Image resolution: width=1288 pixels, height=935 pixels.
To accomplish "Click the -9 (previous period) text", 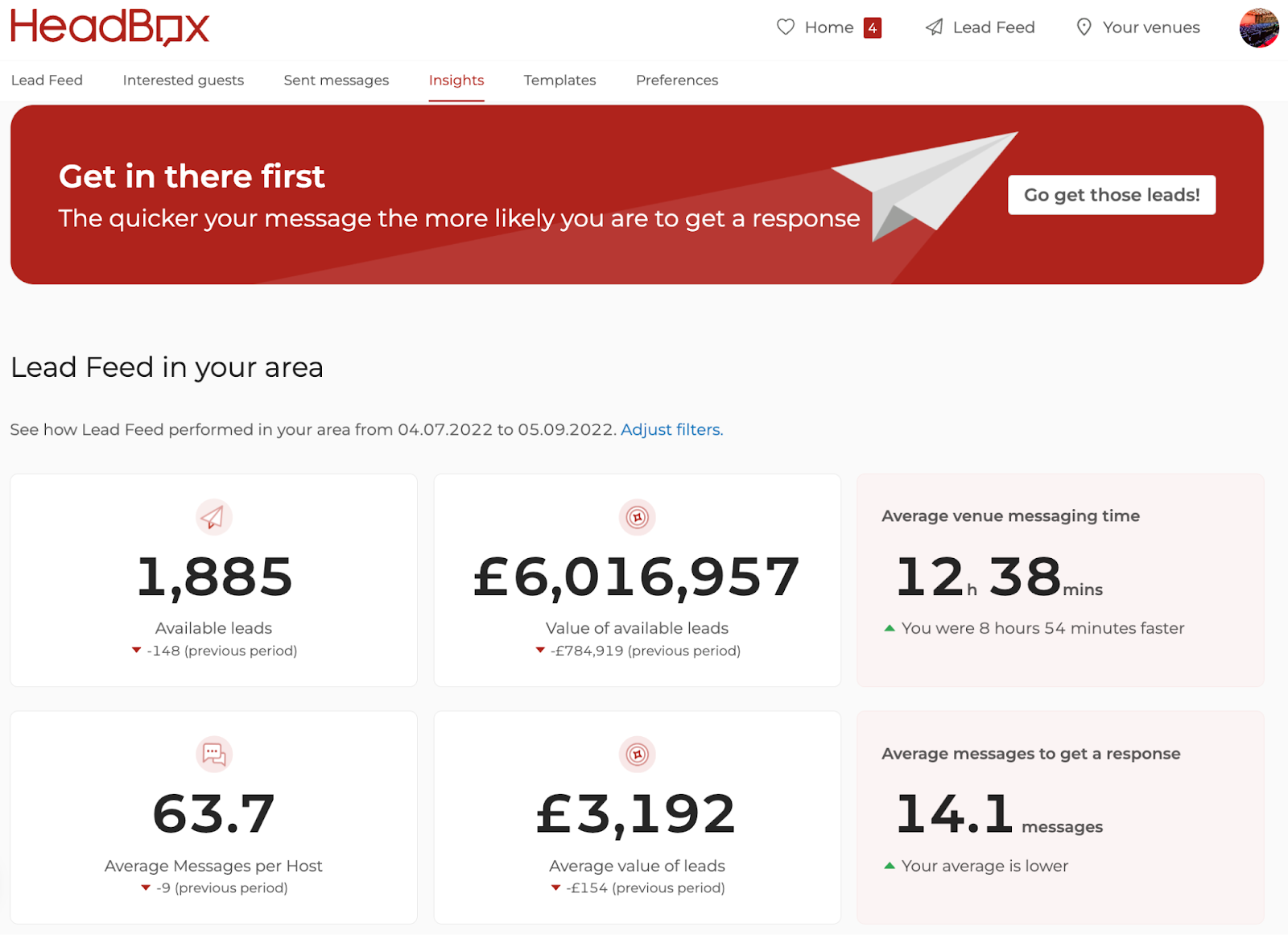I will (x=222, y=888).
